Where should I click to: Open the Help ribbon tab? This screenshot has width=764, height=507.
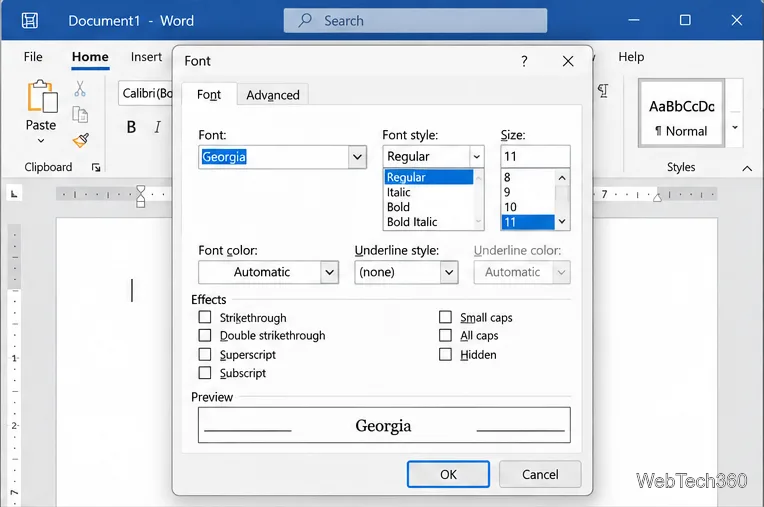click(631, 57)
